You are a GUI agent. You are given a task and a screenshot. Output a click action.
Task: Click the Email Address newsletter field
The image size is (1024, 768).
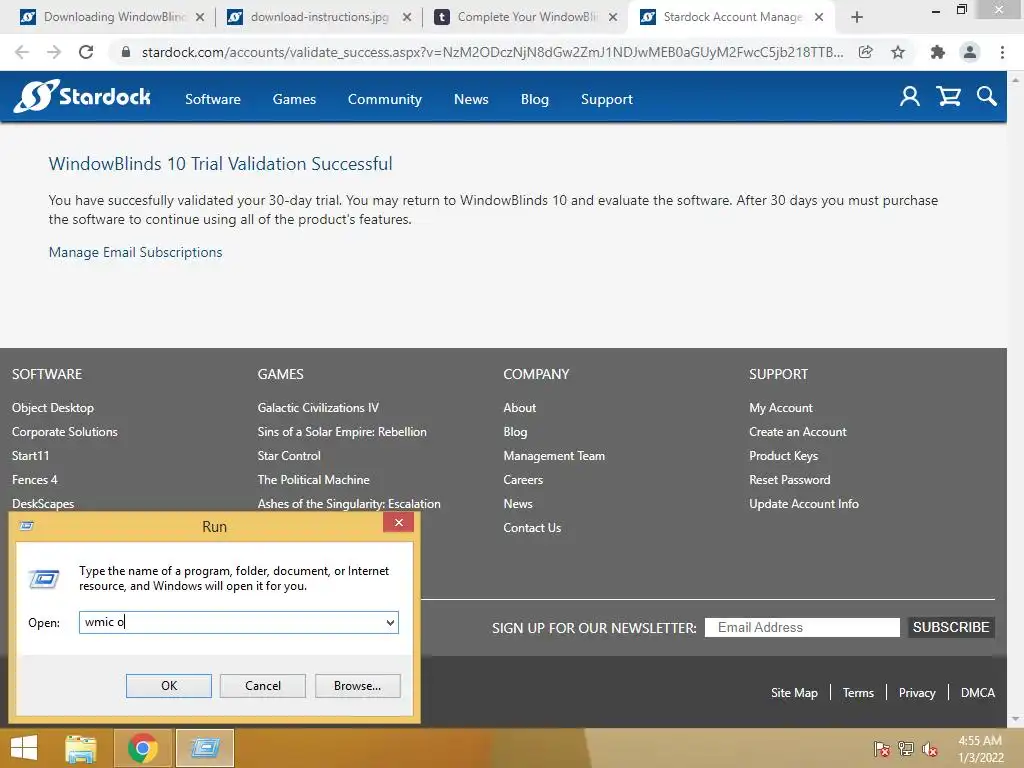802,627
